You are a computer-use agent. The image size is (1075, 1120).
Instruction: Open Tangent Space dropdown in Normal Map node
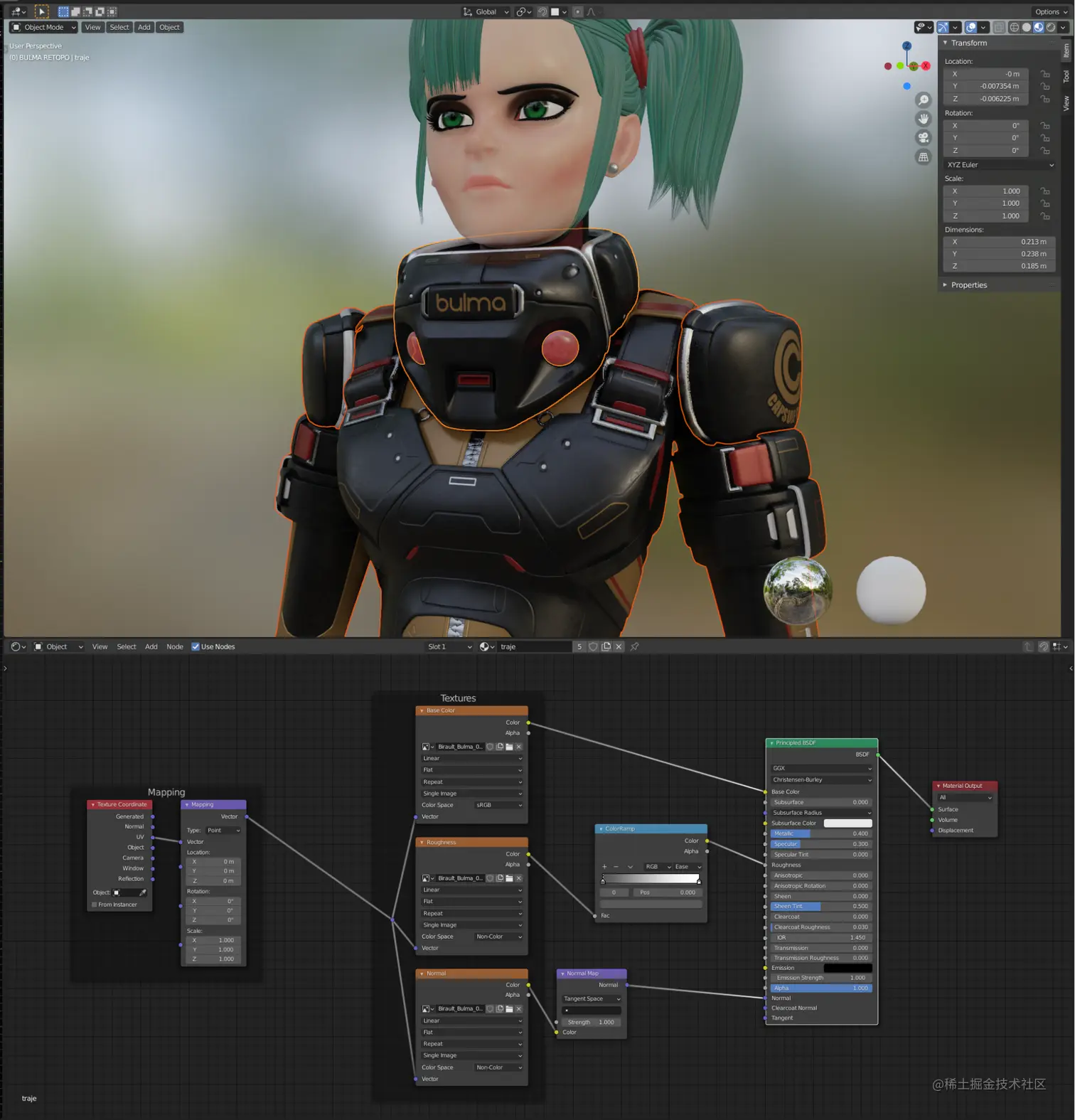592,999
